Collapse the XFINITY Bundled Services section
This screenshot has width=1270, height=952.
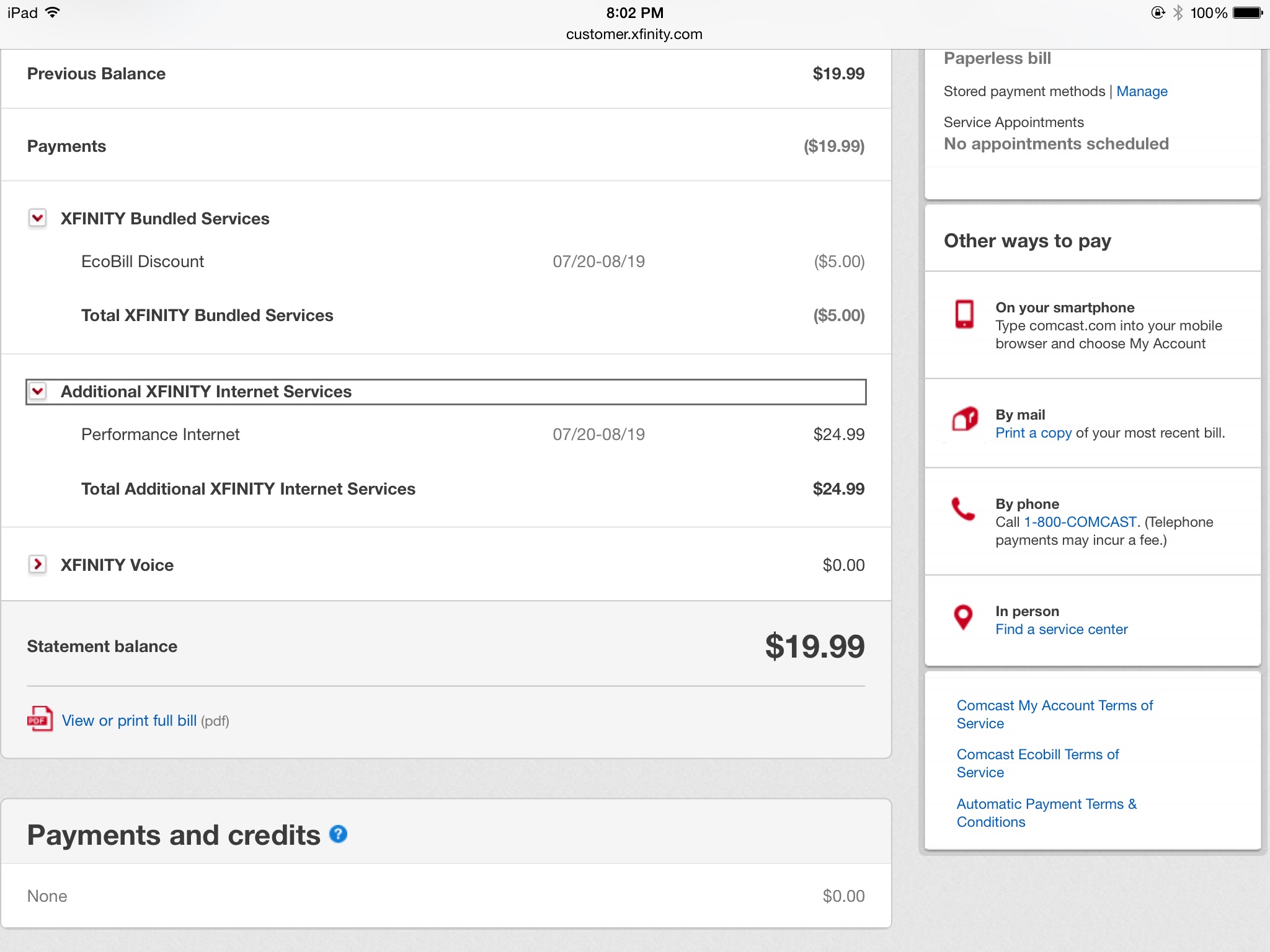38,218
